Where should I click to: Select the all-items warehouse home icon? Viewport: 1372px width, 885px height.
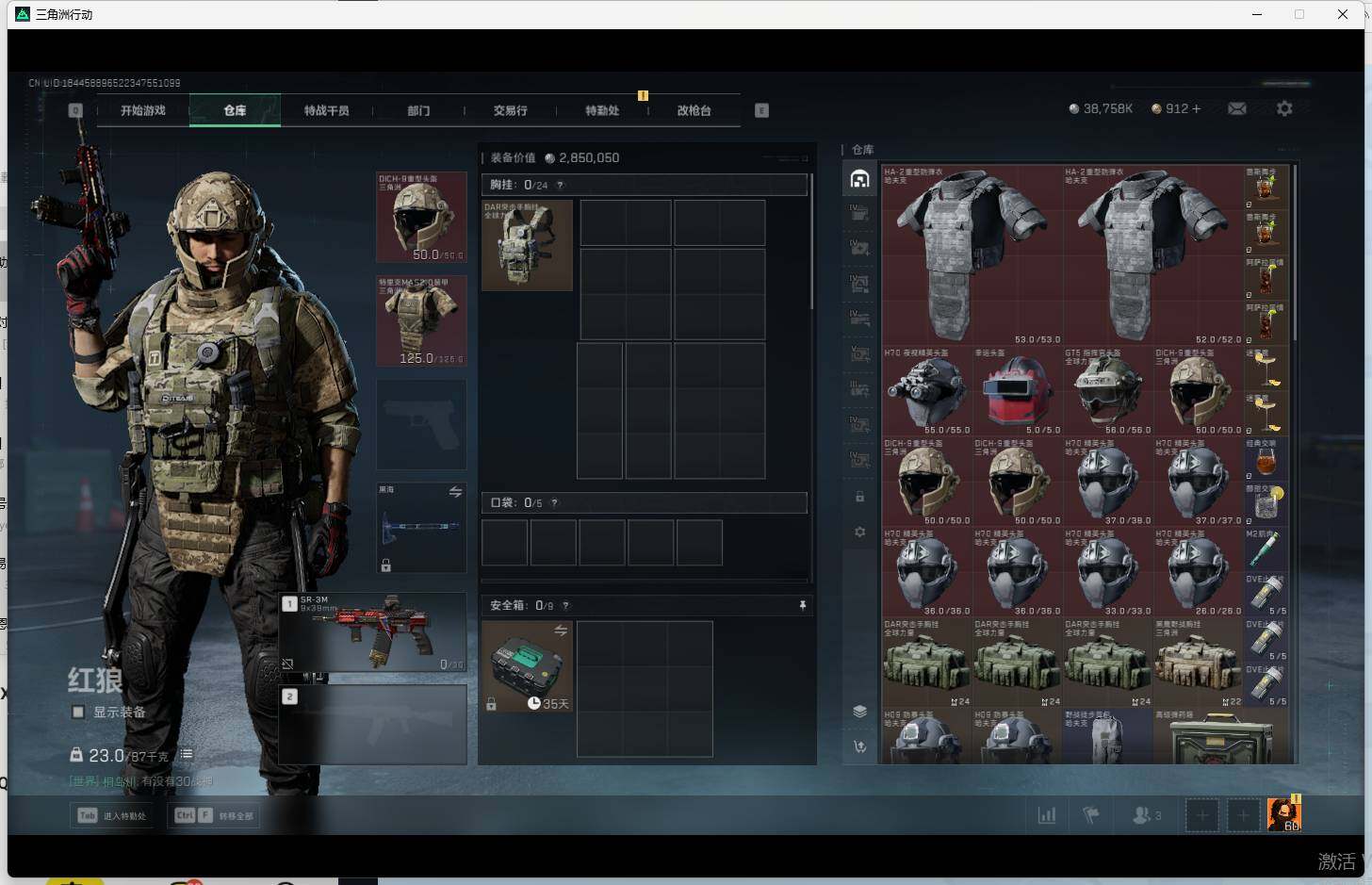859,178
